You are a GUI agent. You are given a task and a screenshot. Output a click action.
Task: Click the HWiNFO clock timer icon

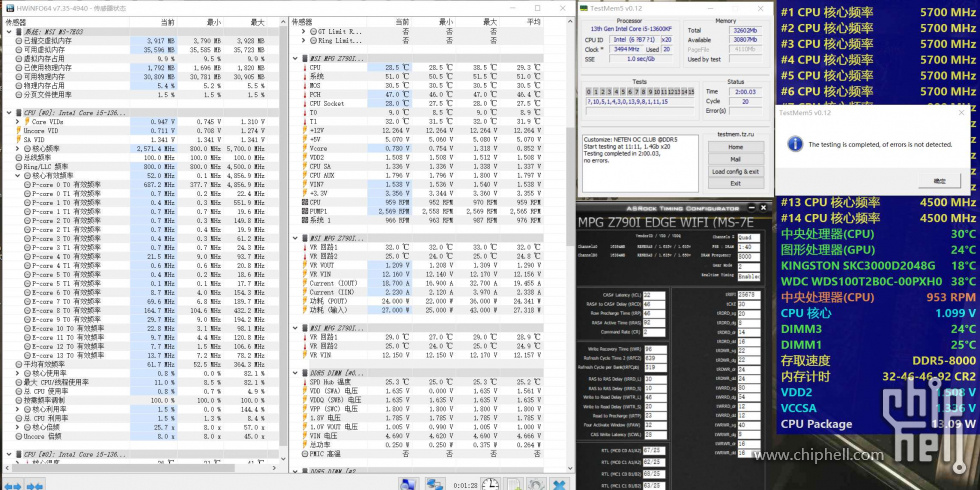491,484
